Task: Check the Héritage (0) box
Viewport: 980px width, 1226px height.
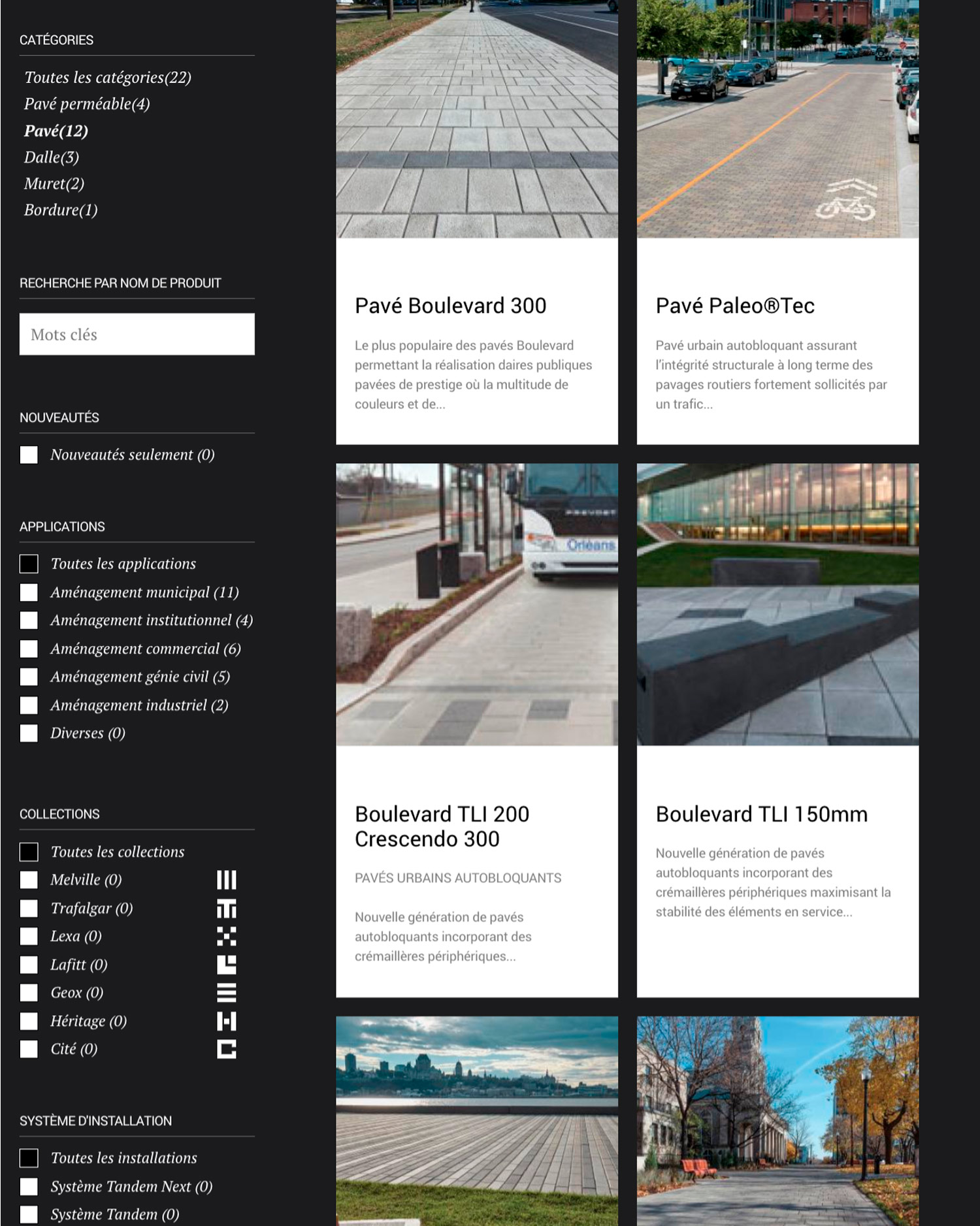Action: point(29,1021)
